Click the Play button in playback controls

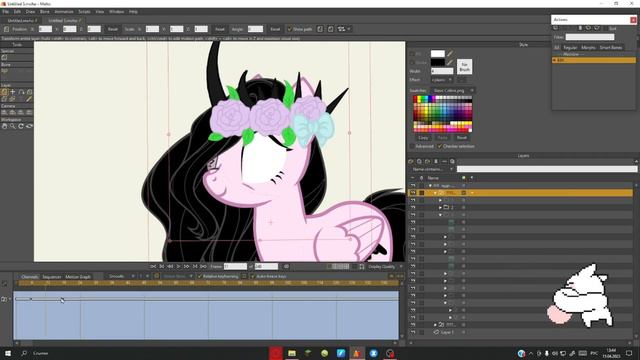point(178,267)
